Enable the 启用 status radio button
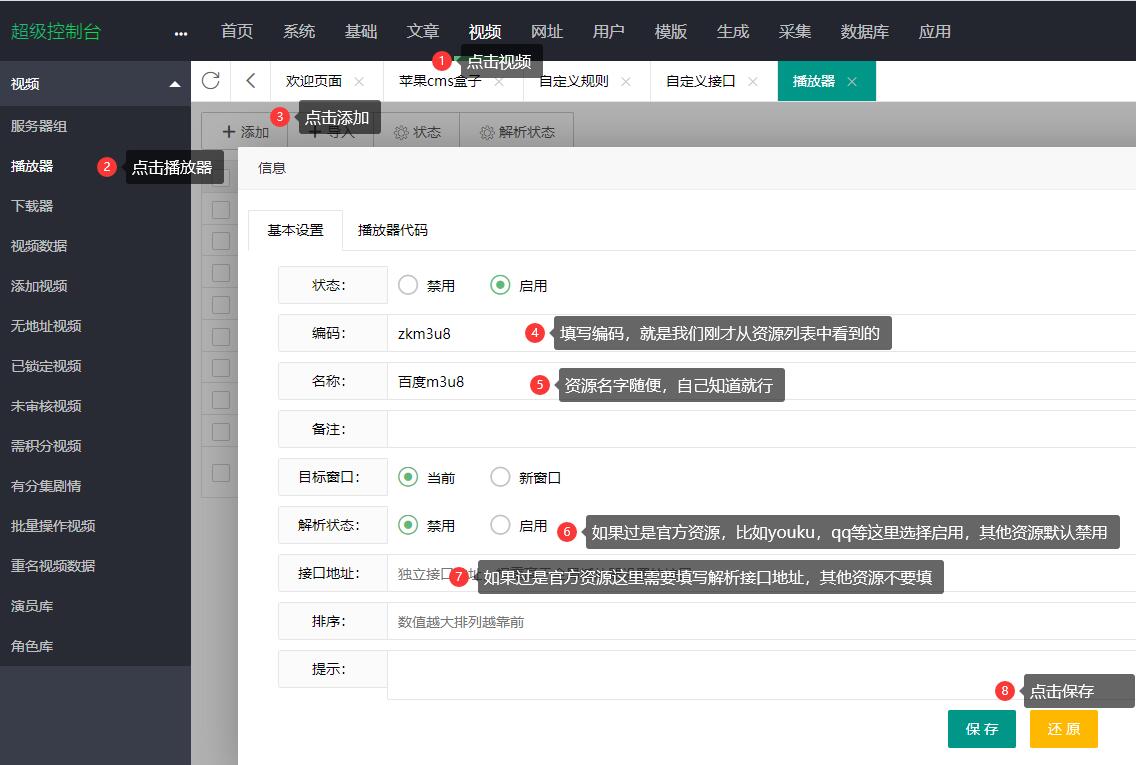The height and width of the screenshot is (765, 1136). (500, 284)
